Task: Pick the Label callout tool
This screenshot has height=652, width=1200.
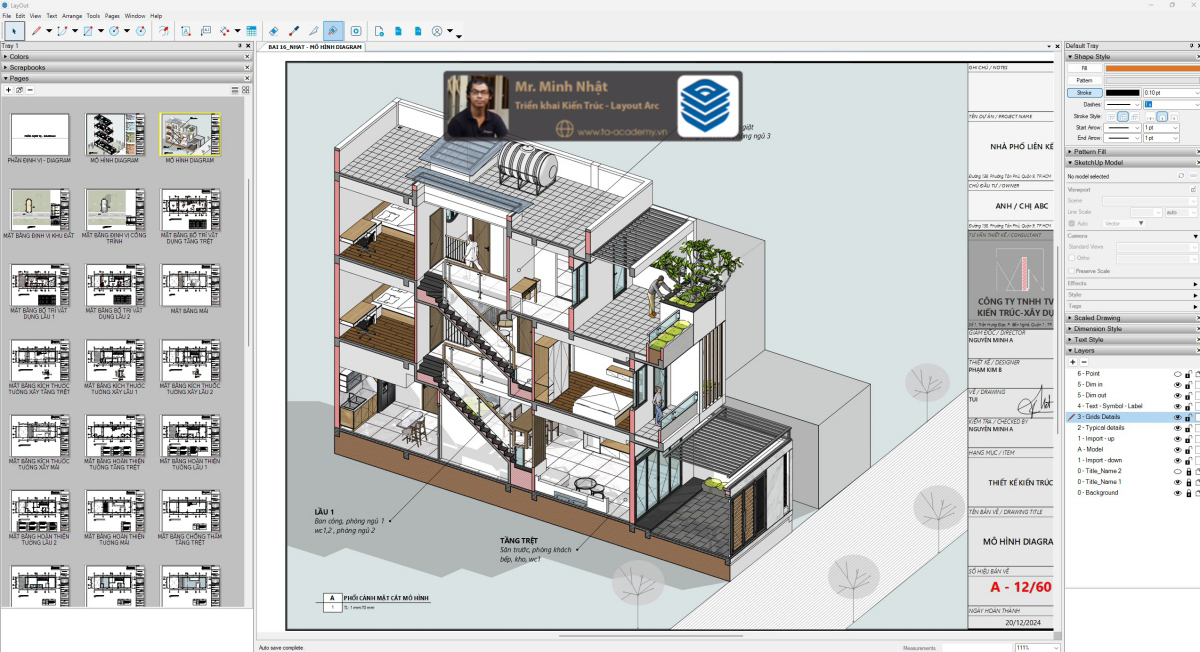Action: coord(206,31)
